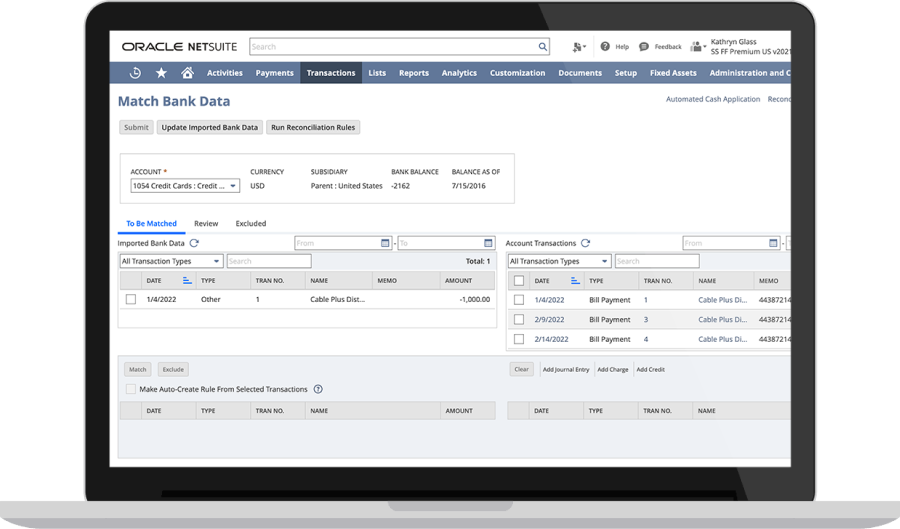Open transaction number 4 link
900x529 pixels.
[646, 339]
